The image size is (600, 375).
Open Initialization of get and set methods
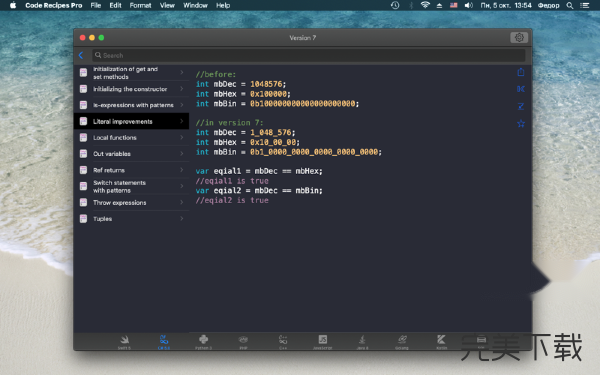tap(131, 72)
